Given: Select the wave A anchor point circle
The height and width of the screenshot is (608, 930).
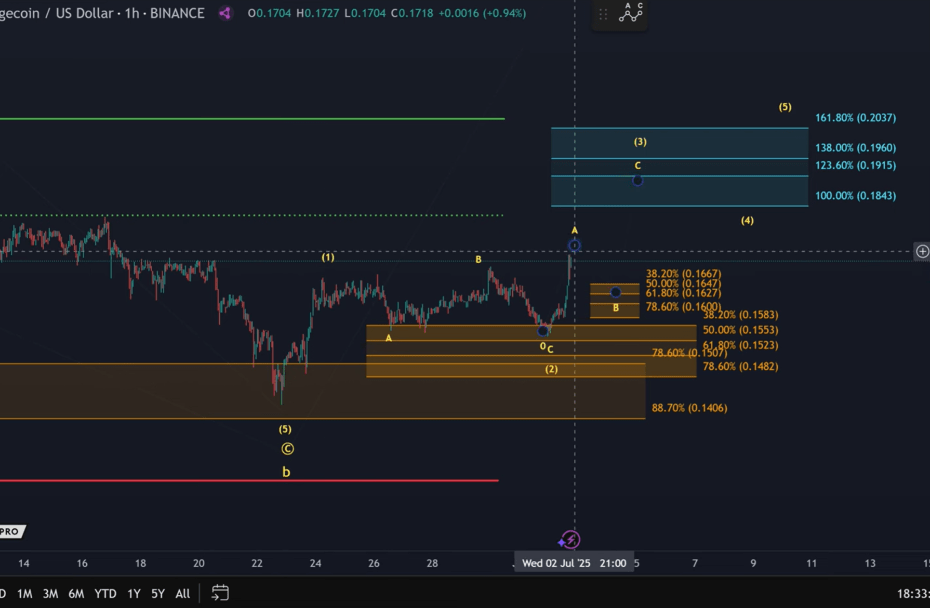Looking at the screenshot, I should click(x=574, y=245).
